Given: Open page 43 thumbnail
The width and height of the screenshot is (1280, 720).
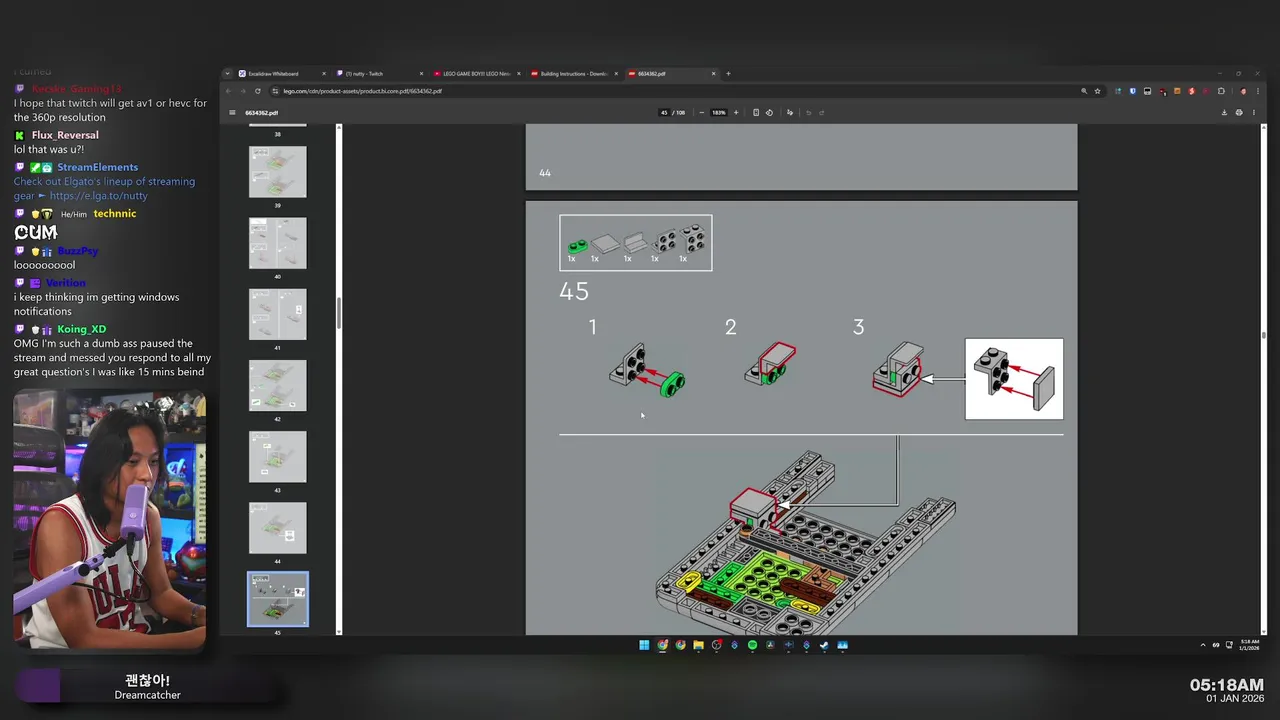Looking at the screenshot, I should tap(278, 457).
